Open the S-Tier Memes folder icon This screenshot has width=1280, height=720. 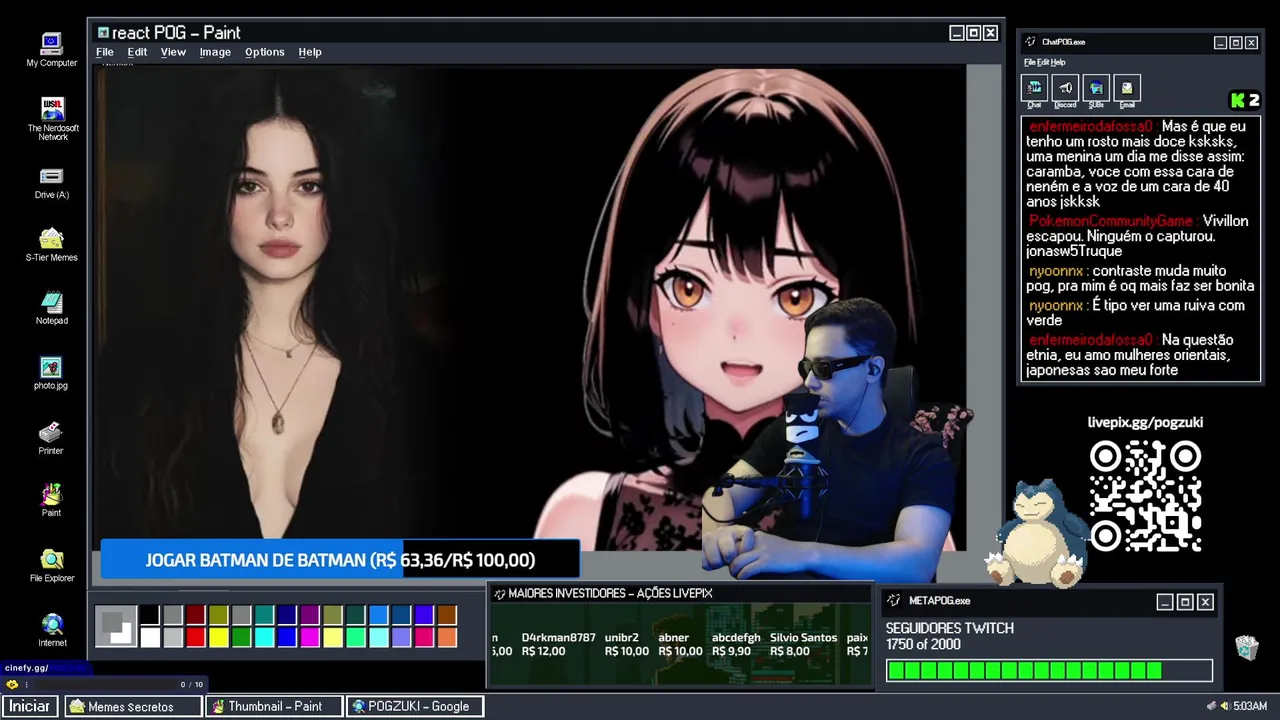tap(52, 239)
